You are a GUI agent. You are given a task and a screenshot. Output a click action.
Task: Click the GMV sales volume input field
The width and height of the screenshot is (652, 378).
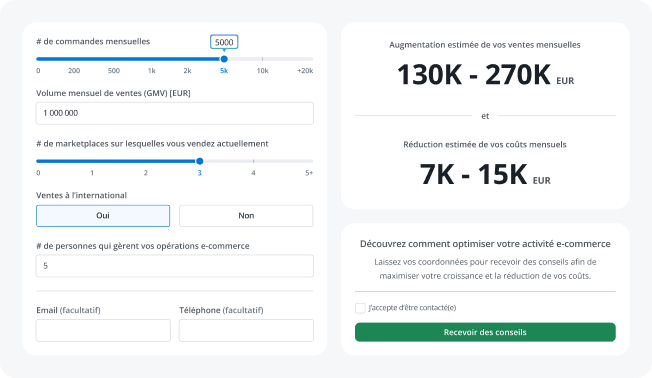[175, 113]
